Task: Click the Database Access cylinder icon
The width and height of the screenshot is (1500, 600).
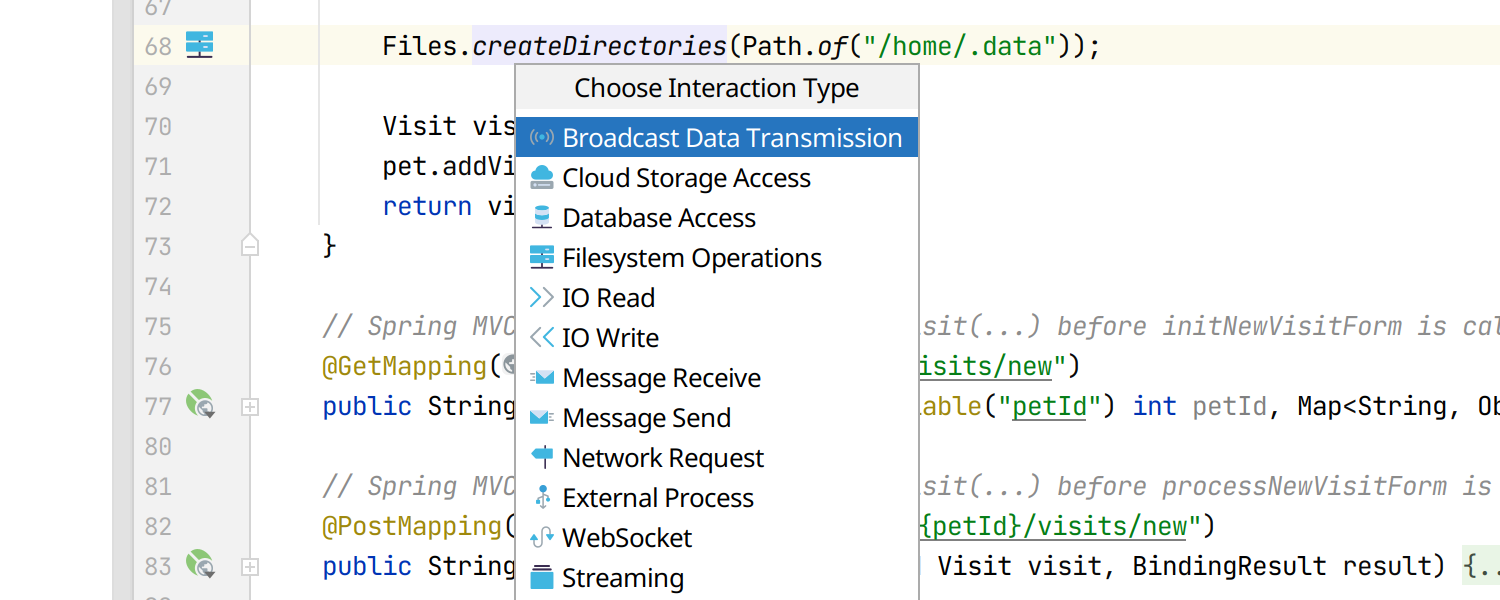Action: [541, 218]
